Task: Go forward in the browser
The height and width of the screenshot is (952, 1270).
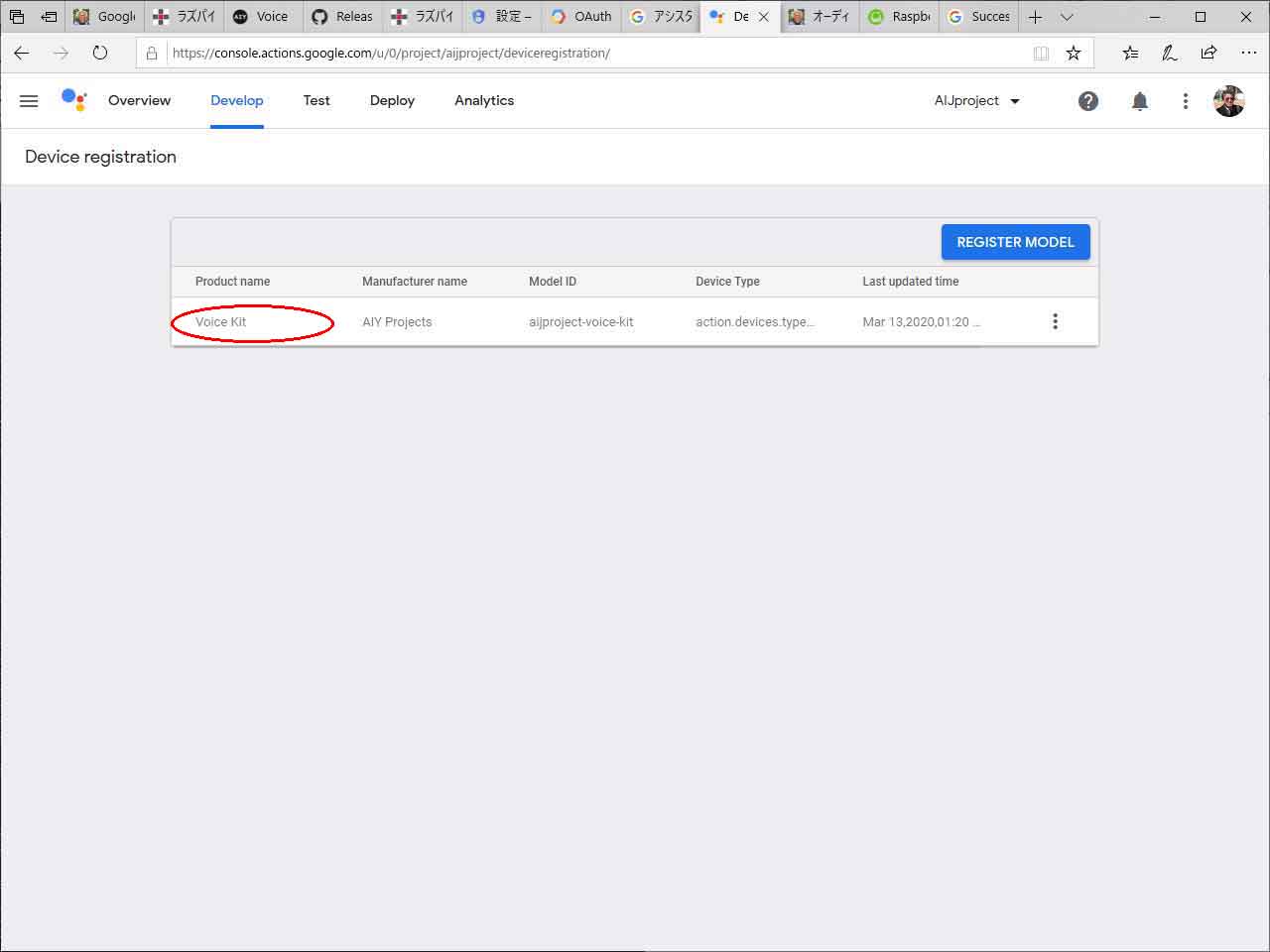Action: coord(61,53)
